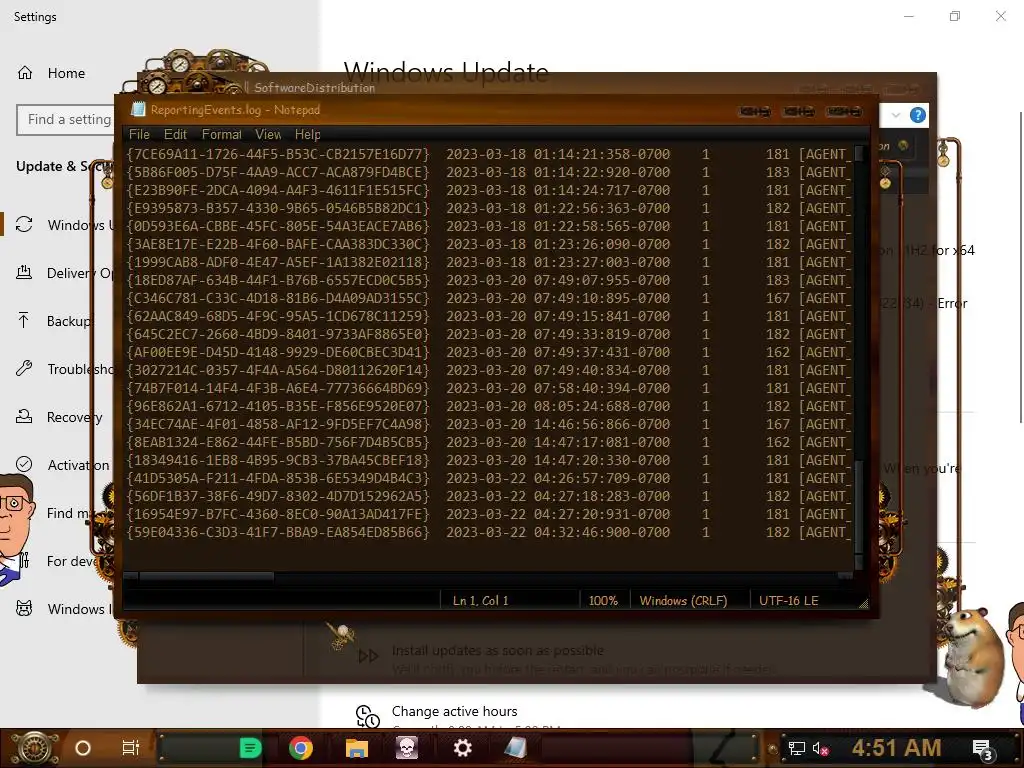Open the Format menu in Notepad
1024x768 pixels.
tap(221, 135)
